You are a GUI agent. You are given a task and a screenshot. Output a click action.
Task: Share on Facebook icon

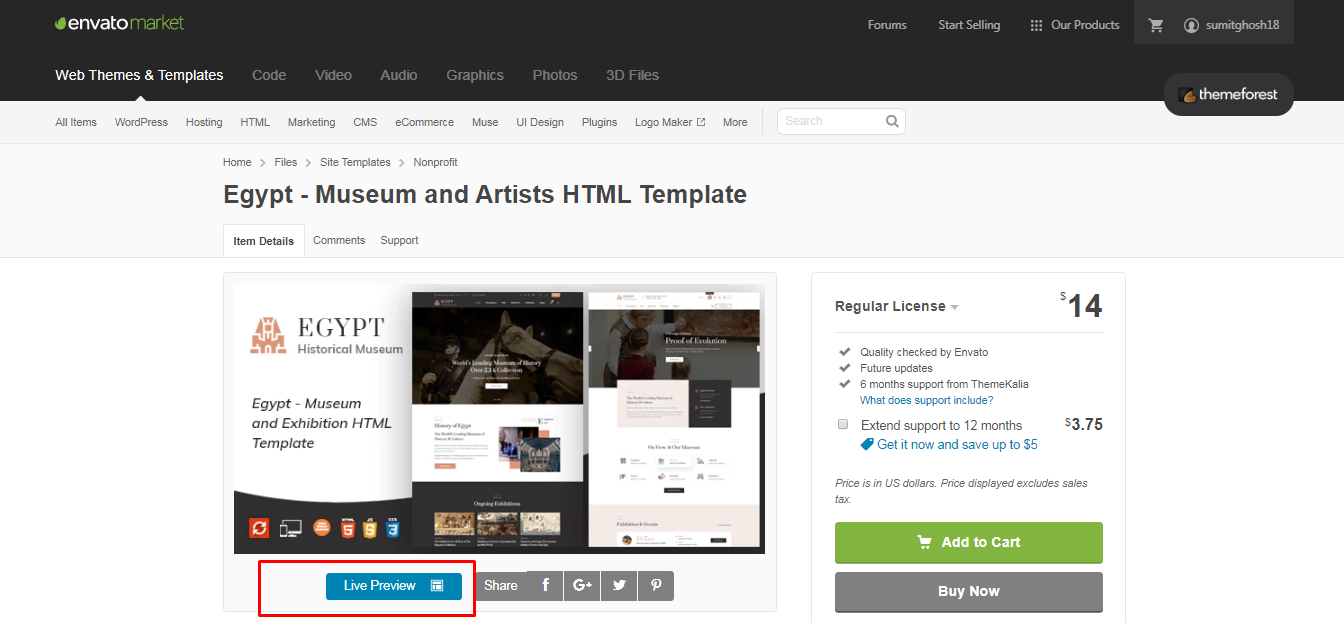[x=545, y=585]
